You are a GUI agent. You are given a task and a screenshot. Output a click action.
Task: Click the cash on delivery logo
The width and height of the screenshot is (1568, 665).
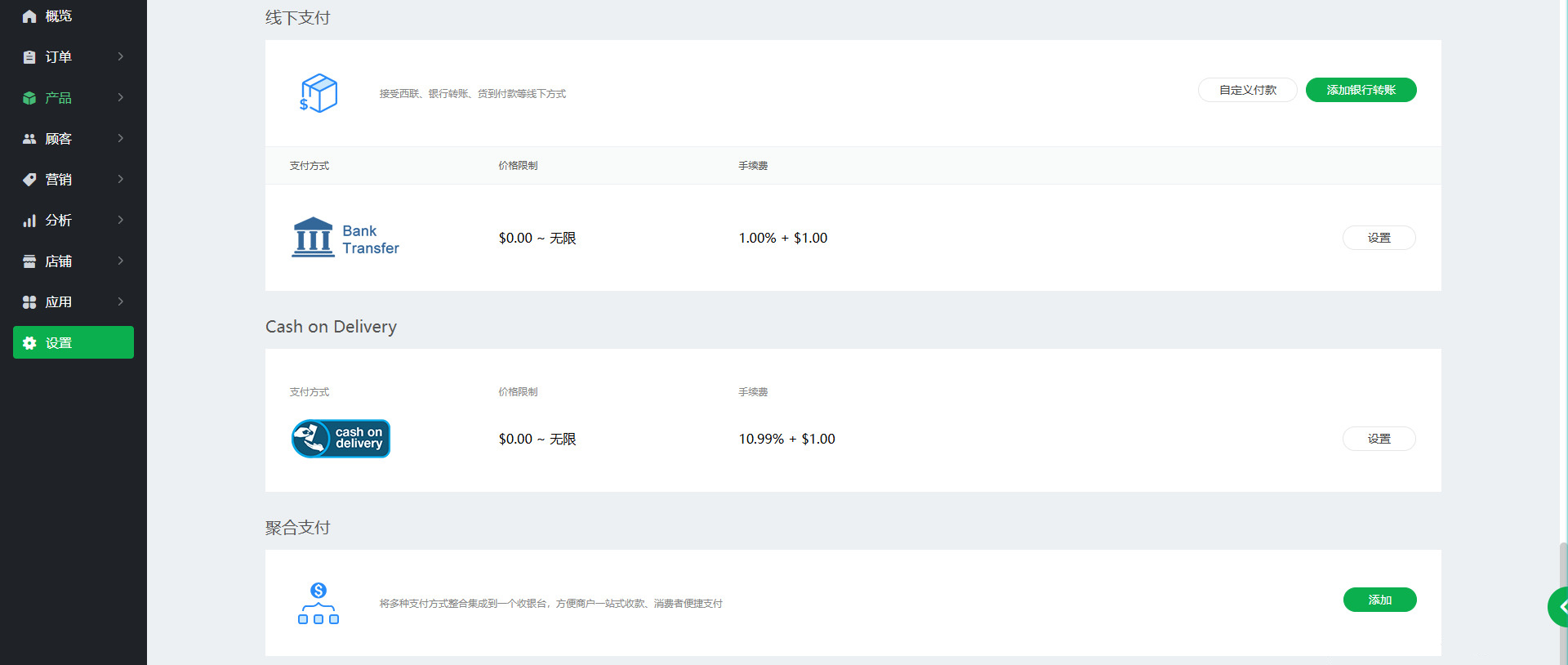[x=341, y=439]
